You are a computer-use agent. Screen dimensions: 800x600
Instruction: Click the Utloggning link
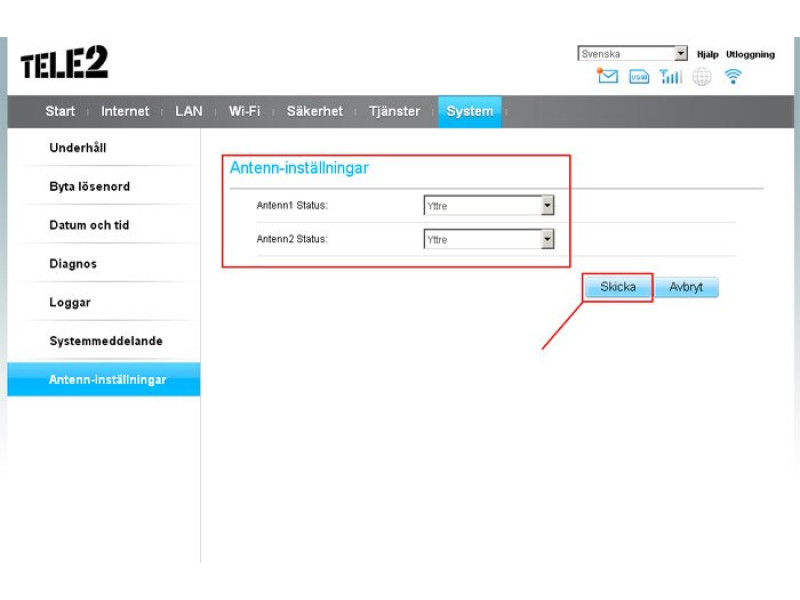click(x=750, y=55)
